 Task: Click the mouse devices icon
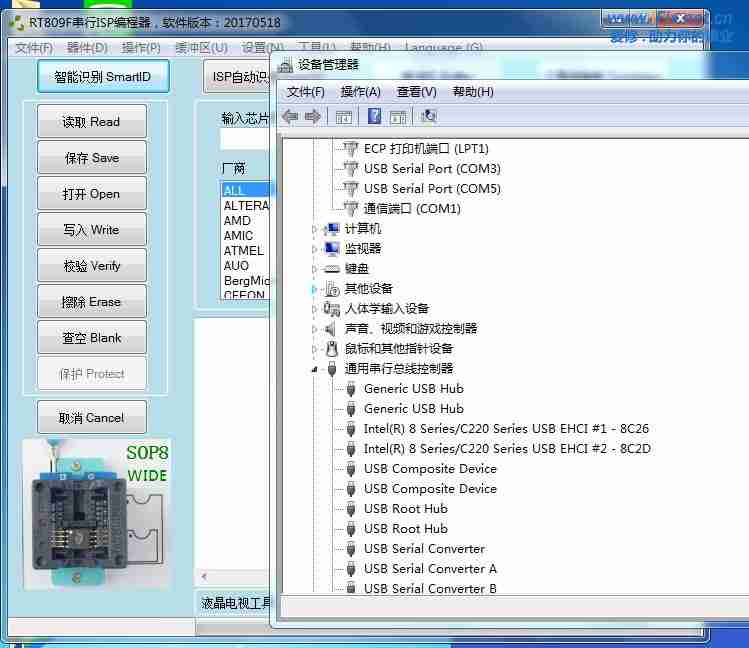(332, 349)
